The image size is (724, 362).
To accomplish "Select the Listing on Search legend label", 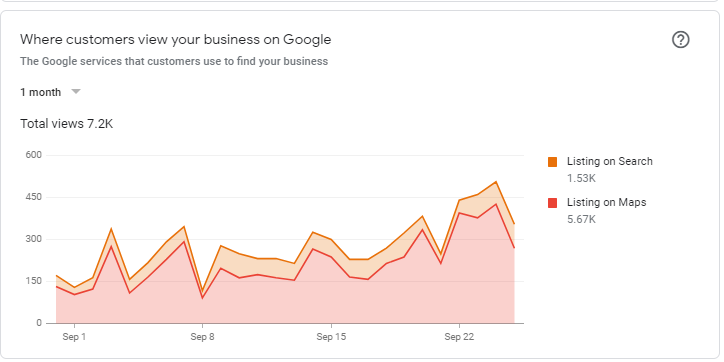I will click(x=609, y=162).
